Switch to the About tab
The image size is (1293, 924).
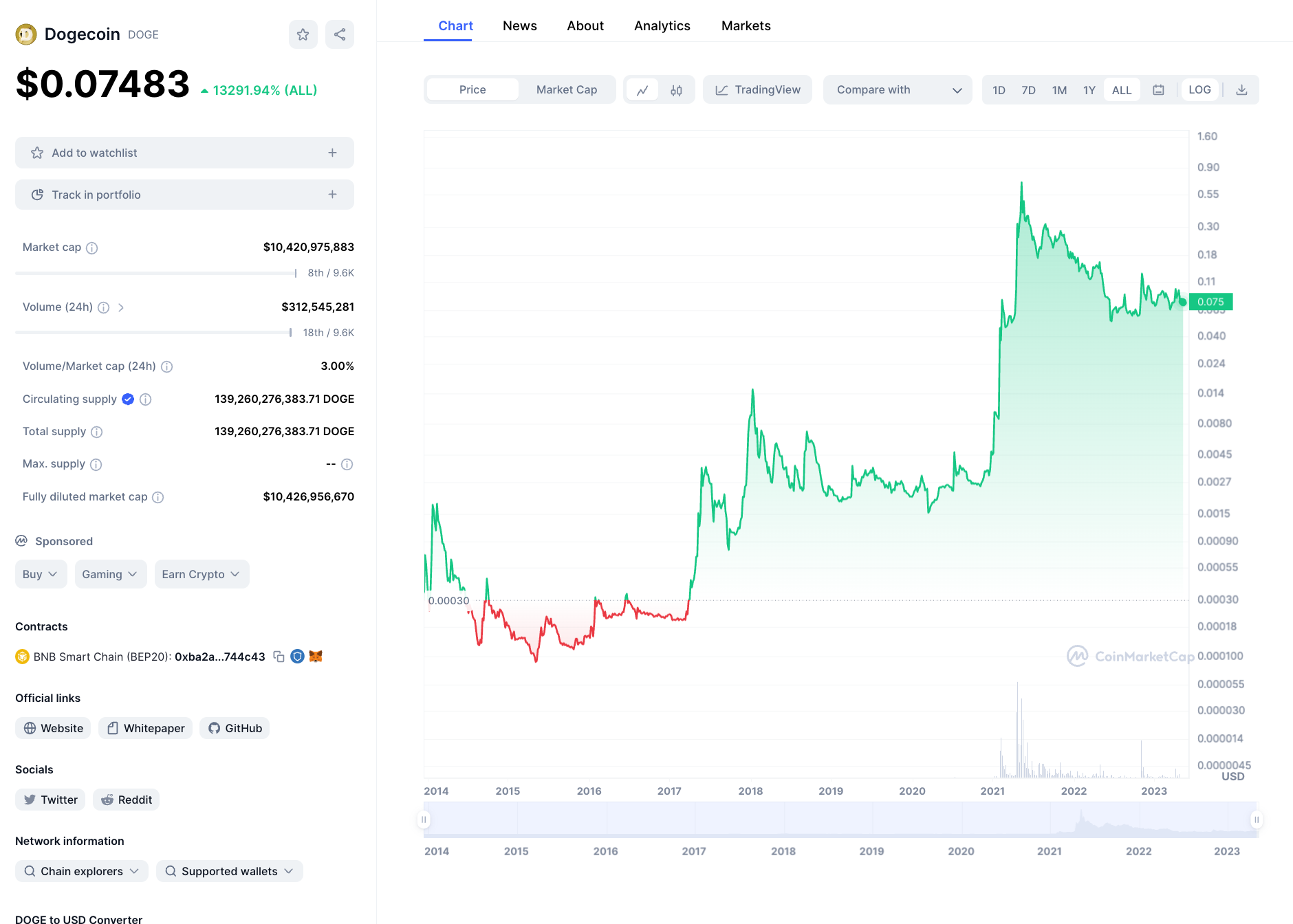(x=585, y=26)
